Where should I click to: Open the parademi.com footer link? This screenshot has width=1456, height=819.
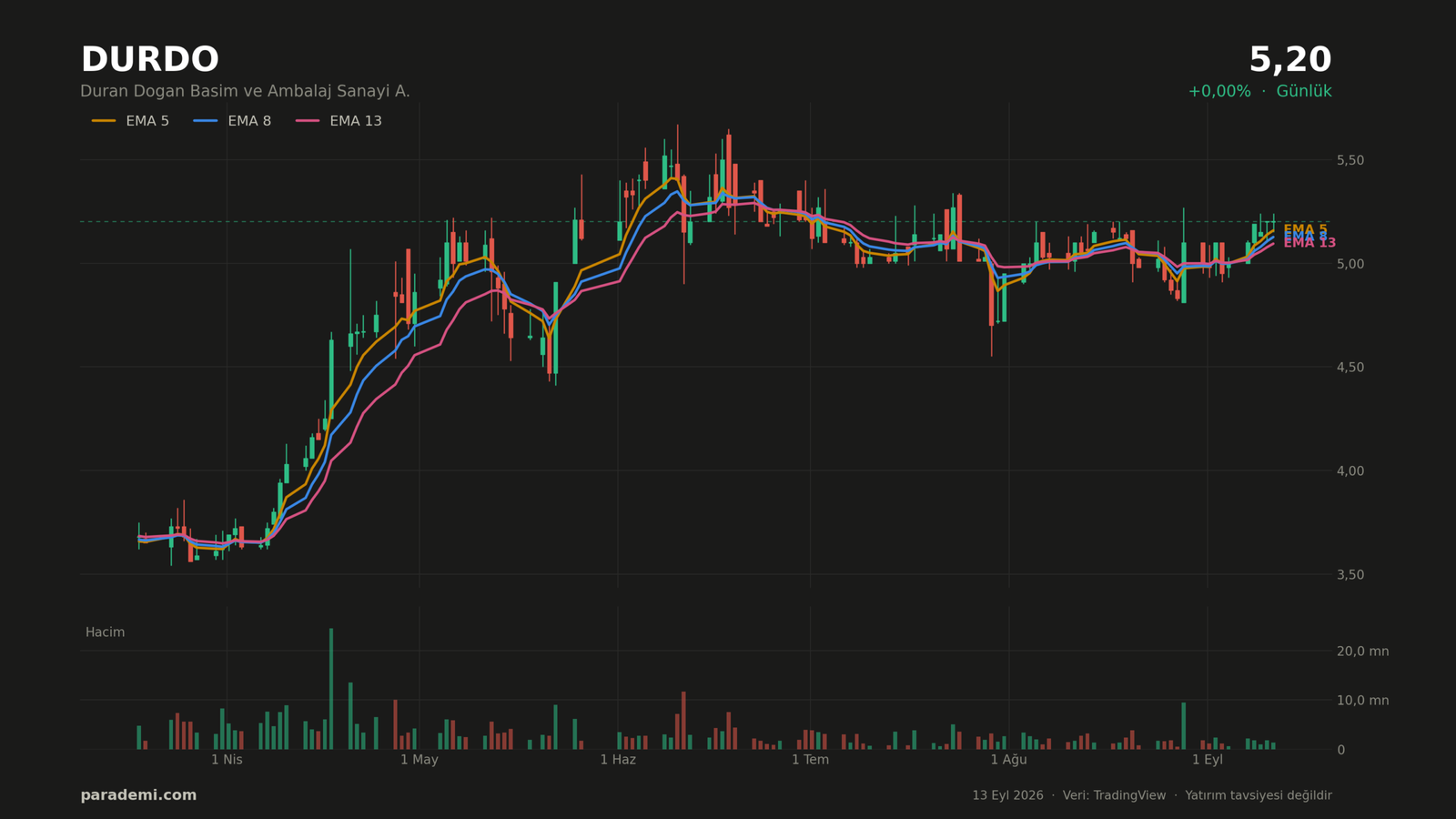click(x=138, y=795)
